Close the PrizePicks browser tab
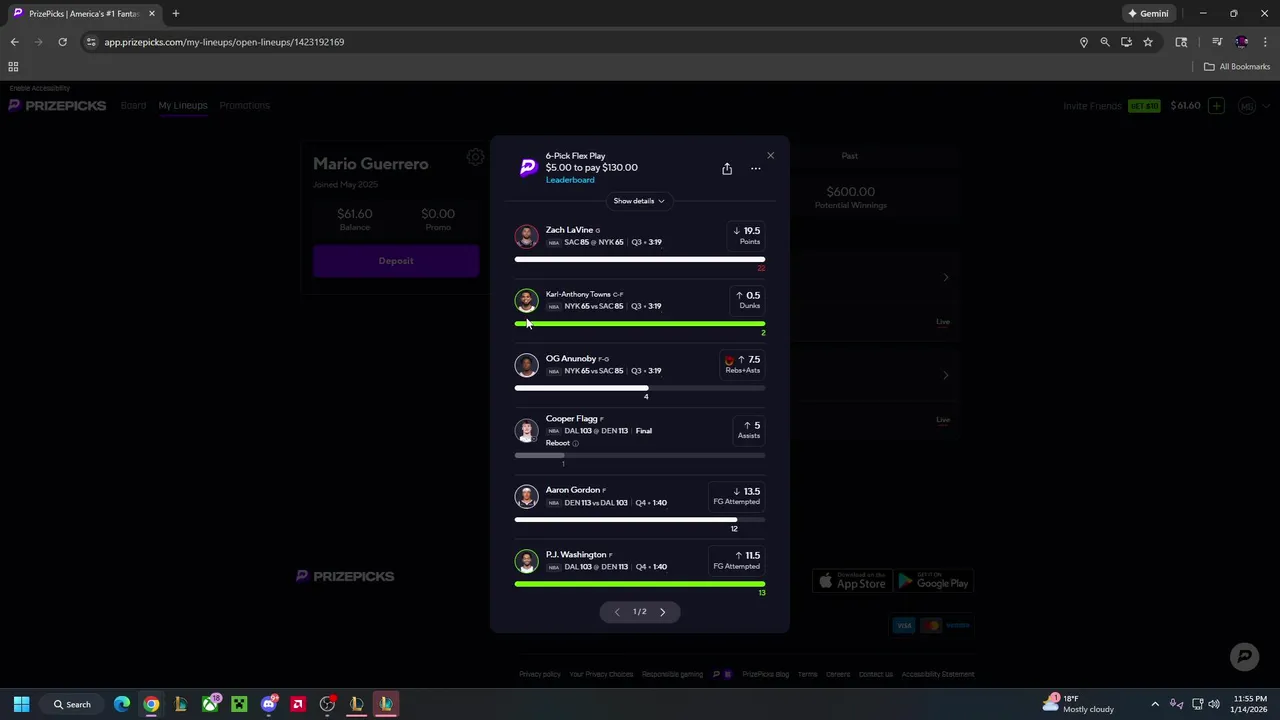1280x720 pixels. tap(152, 14)
